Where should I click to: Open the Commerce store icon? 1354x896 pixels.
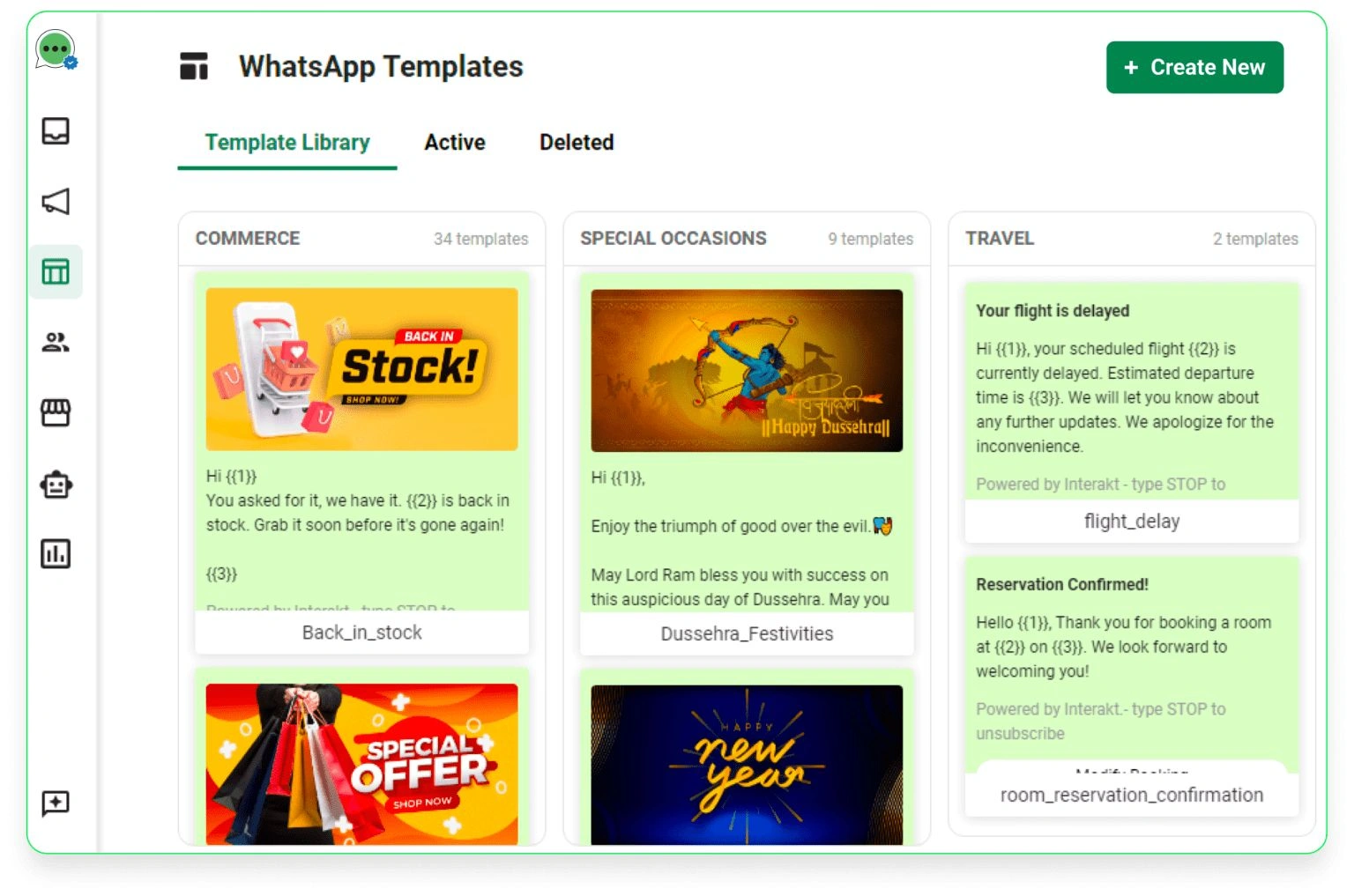tap(56, 412)
